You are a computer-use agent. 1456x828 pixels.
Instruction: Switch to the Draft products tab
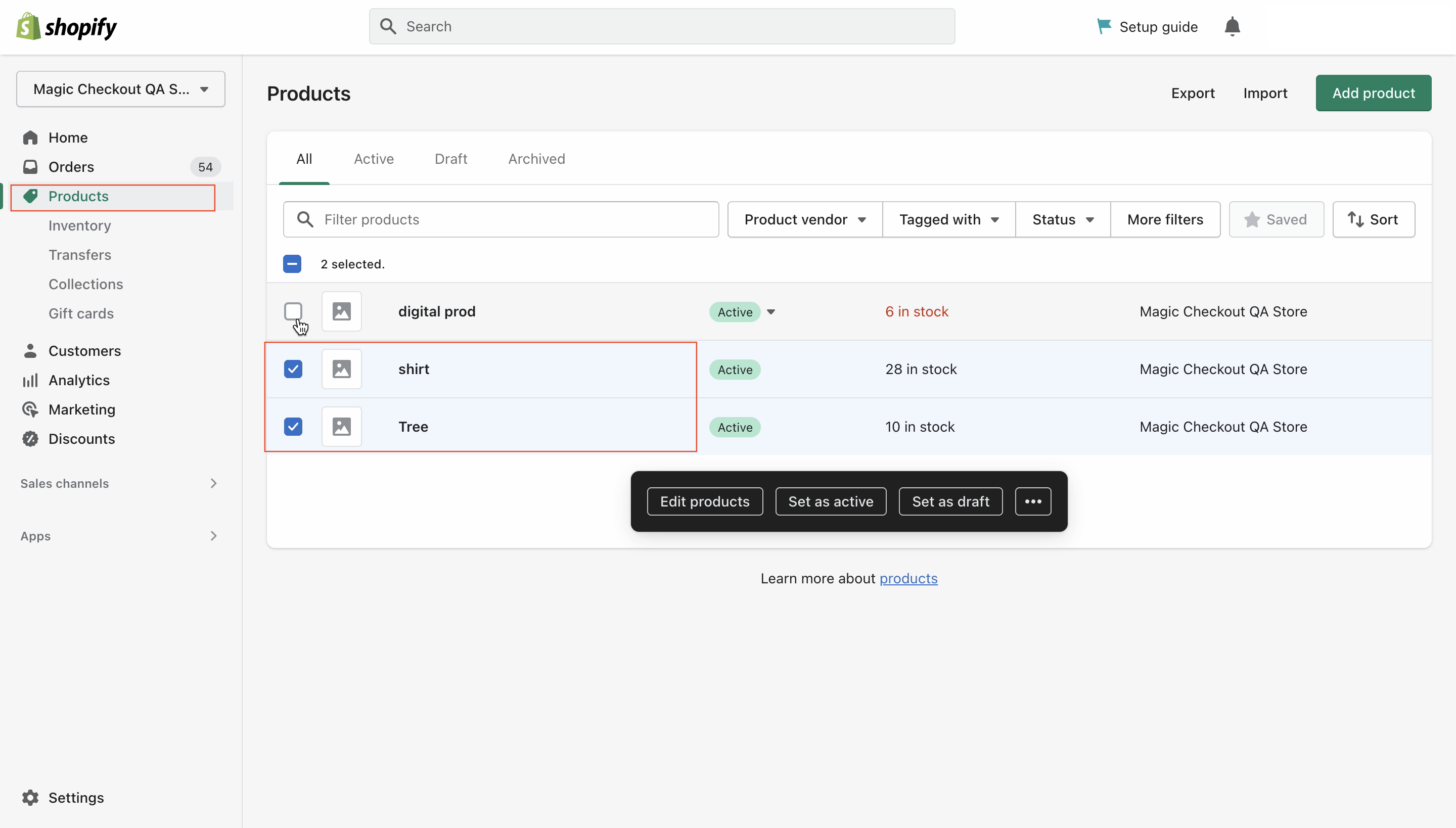[x=451, y=159]
